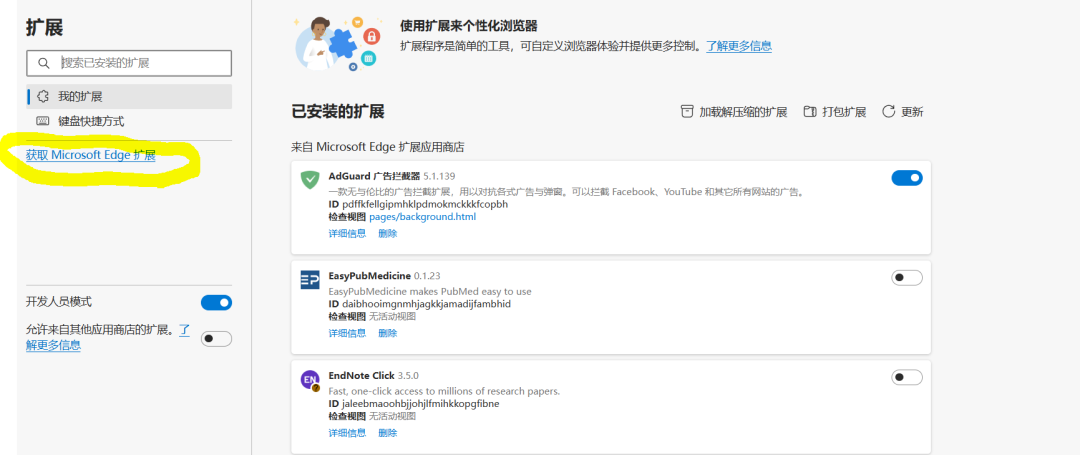
Task: Click the puzzle icon beside 我的扩展
Action: [x=43, y=96]
